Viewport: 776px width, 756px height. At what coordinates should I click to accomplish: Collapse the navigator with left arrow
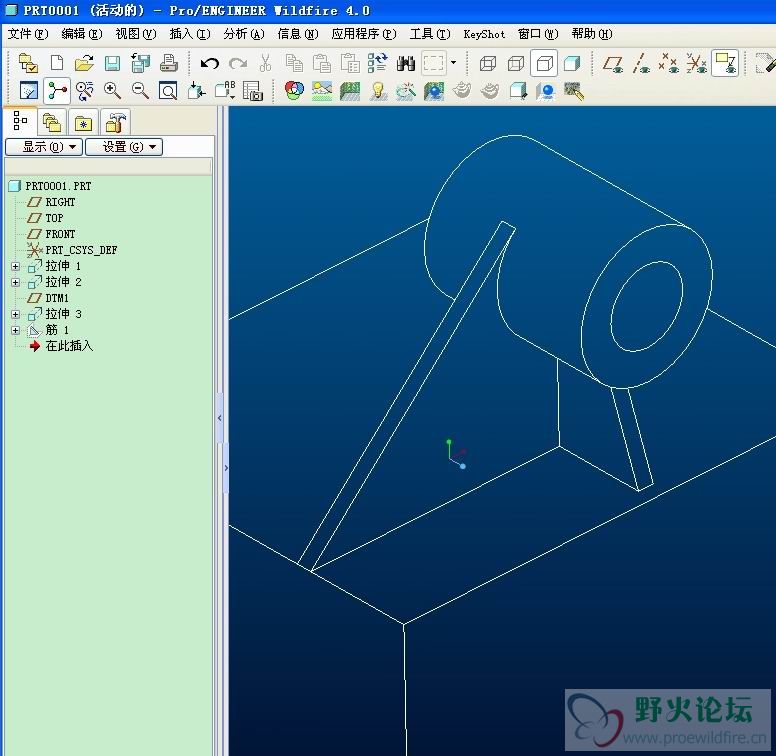(x=220, y=418)
